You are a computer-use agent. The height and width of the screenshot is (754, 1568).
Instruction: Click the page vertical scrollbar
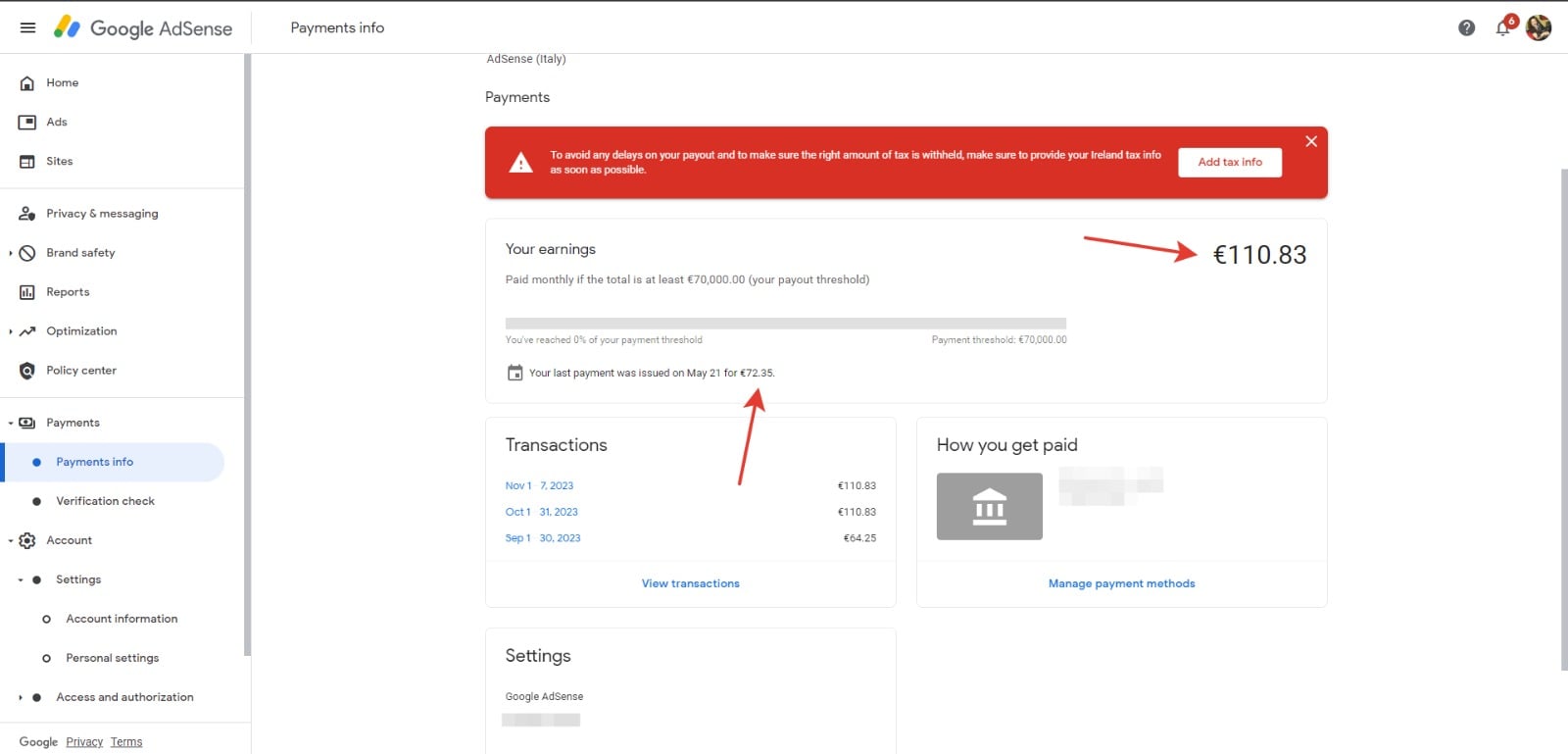click(x=1564, y=420)
